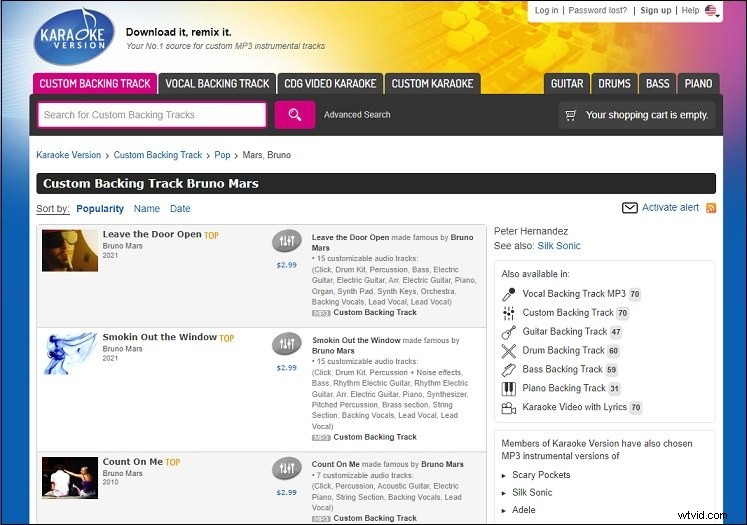The width and height of the screenshot is (747, 525).
Task: Open Piano Backing Track sidebar link
Action: click(x=564, y=388)
